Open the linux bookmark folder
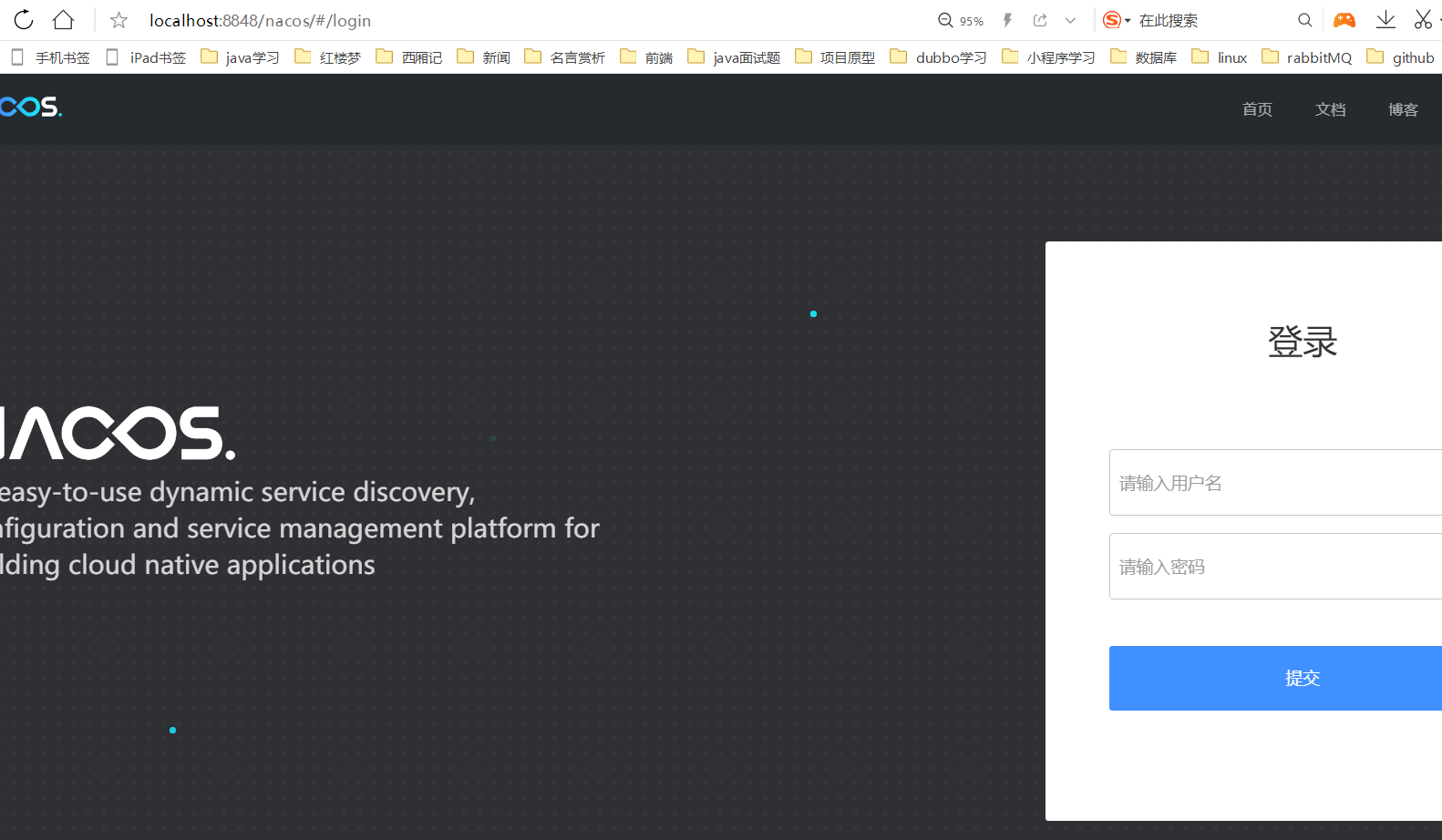Screen dimensions: 1442x840 (x=1220, y=57)
